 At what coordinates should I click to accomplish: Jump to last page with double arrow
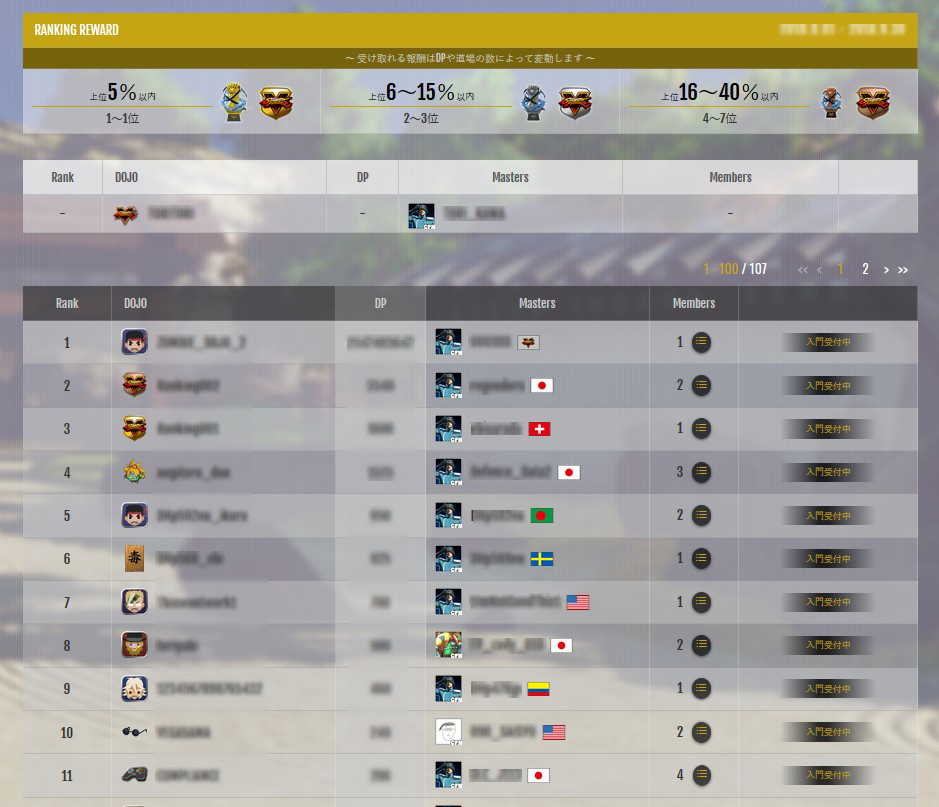coord(903,269)
